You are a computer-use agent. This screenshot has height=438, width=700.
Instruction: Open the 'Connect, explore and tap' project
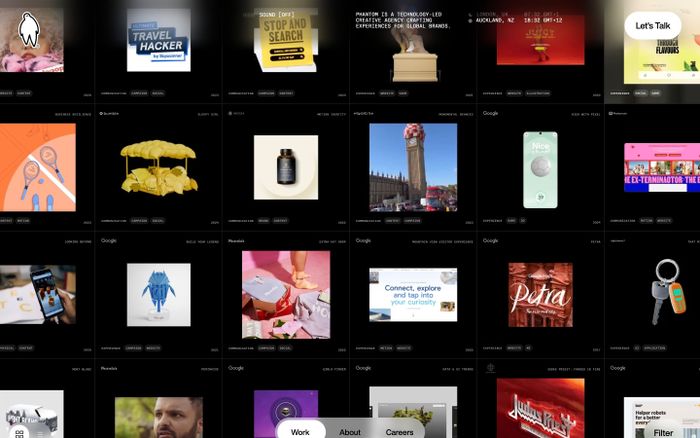pos(412,294)
